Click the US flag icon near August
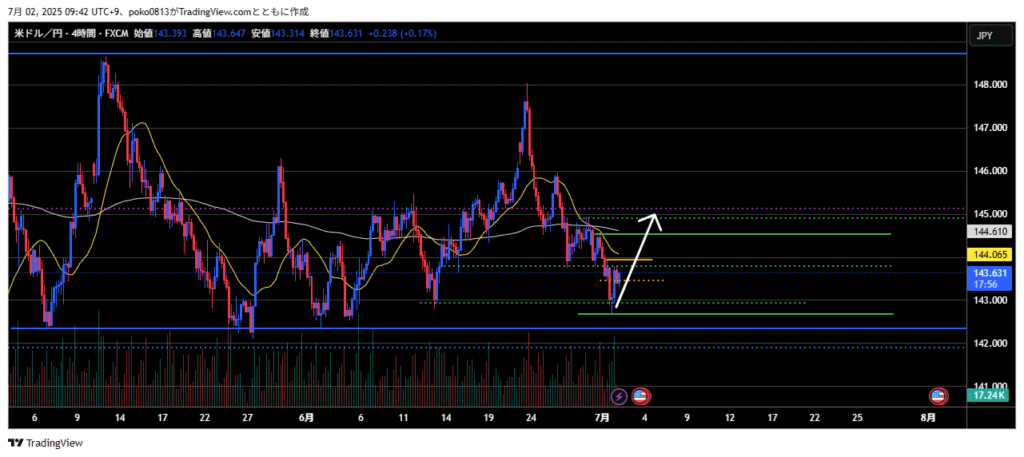Screen dimensions: 1024x457 [x=938, y=396]
